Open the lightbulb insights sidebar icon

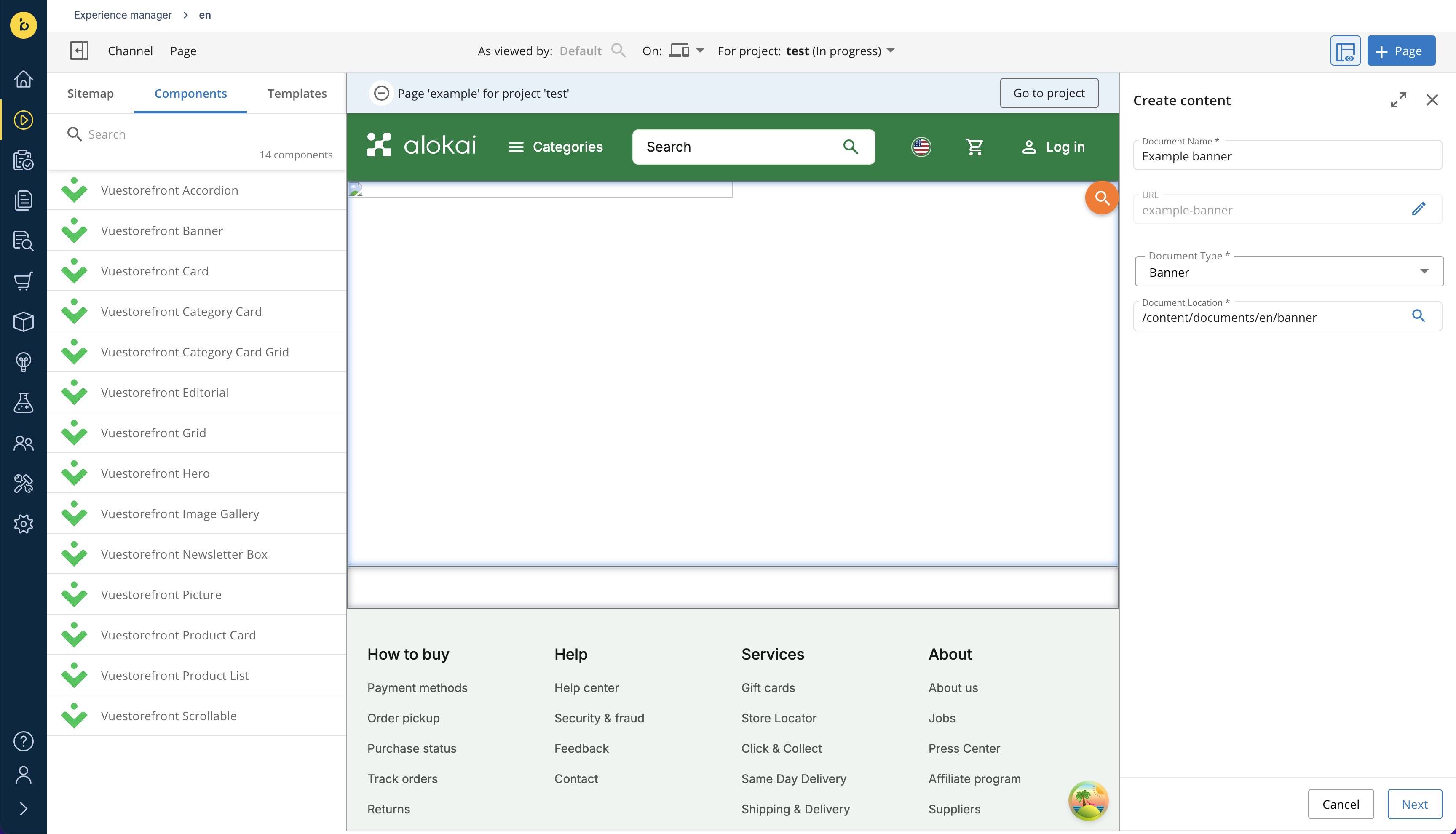point(24,362)
